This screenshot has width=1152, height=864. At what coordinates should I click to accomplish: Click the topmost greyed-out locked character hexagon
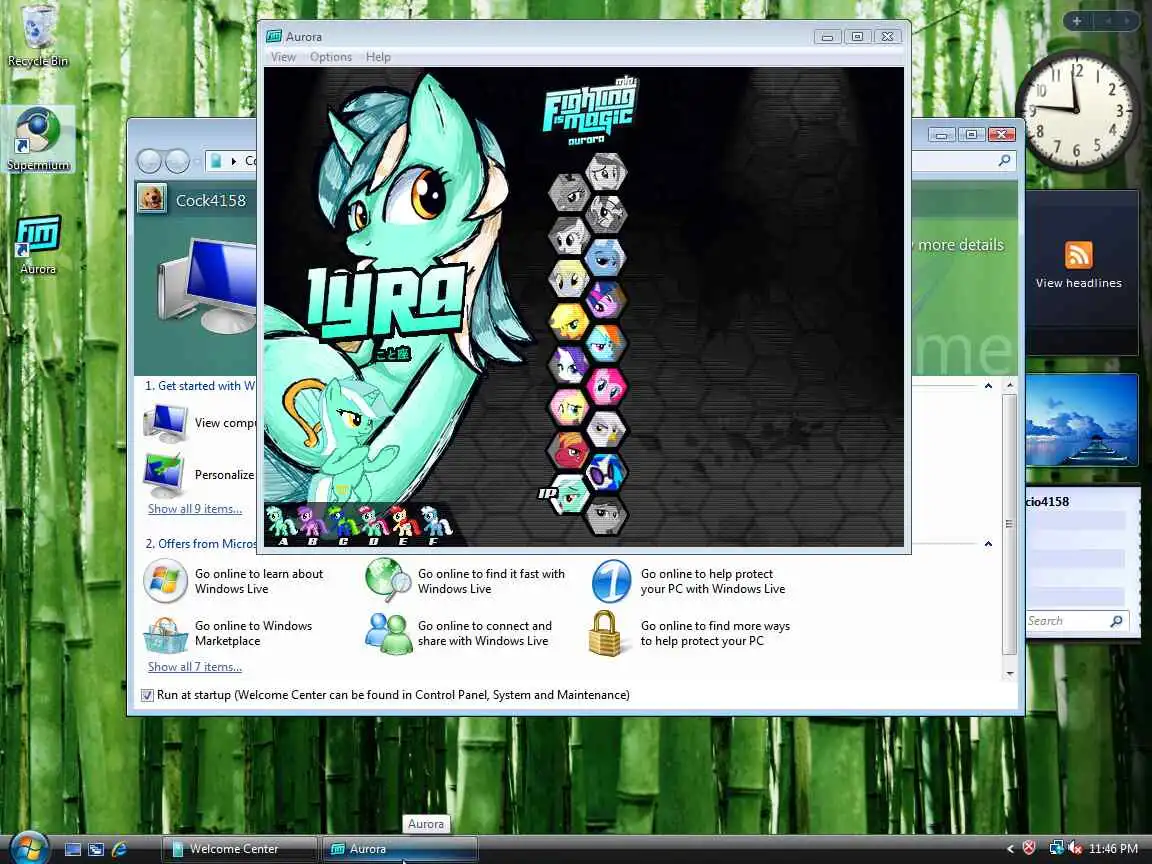pos(606,172)
